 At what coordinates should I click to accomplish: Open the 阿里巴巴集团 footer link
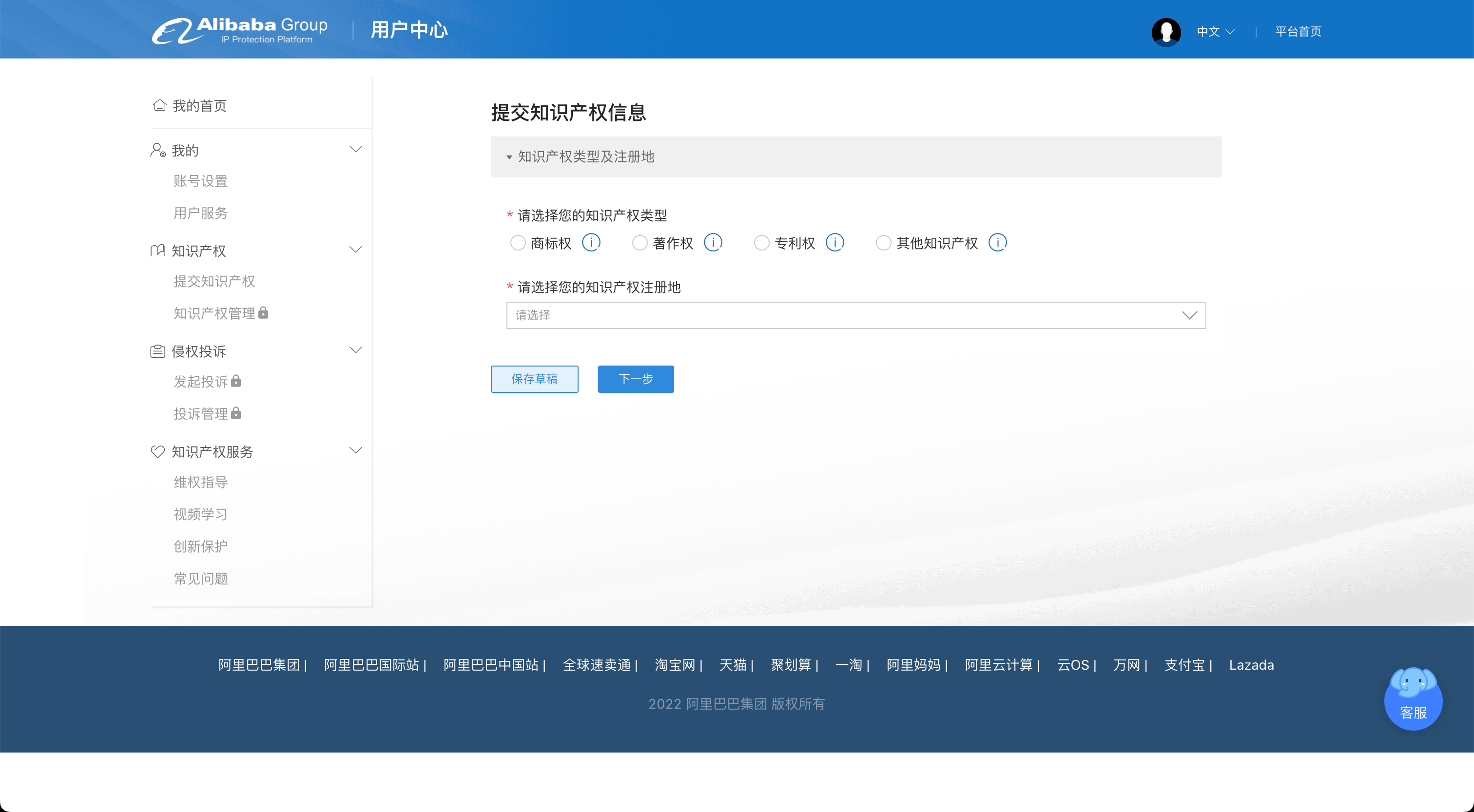click(259, 664)
